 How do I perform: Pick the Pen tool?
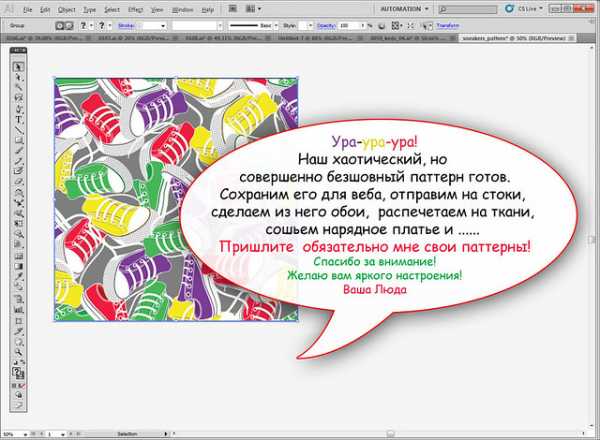tap(19, 106)
